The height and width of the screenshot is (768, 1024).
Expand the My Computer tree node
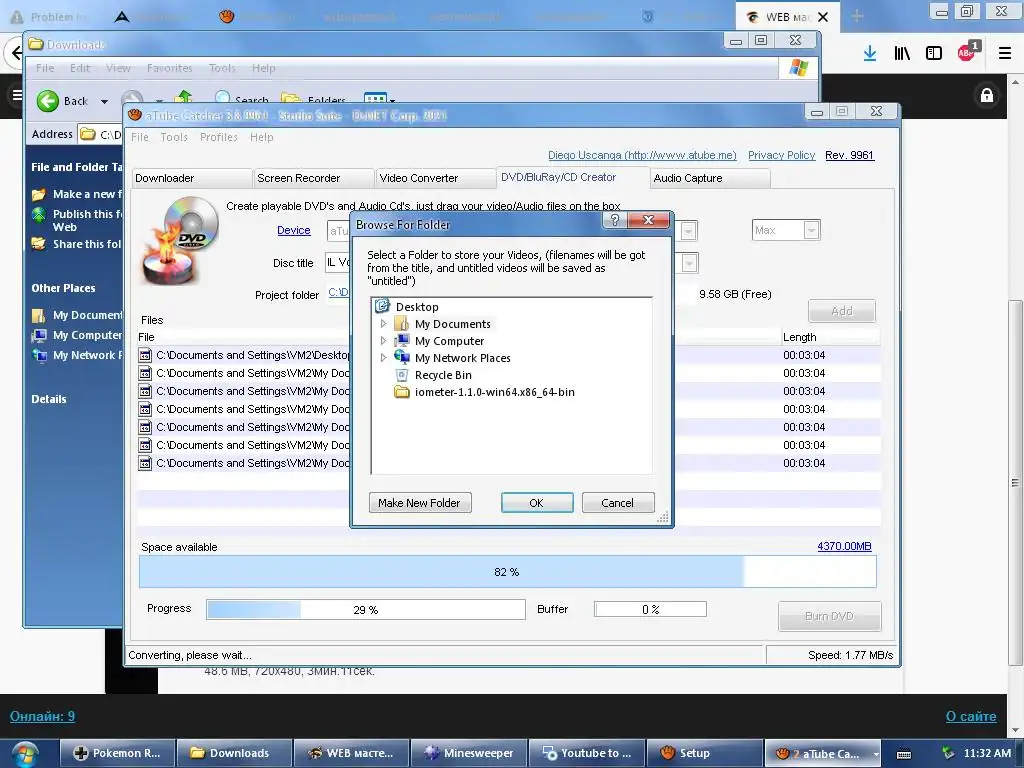(383, 340)
